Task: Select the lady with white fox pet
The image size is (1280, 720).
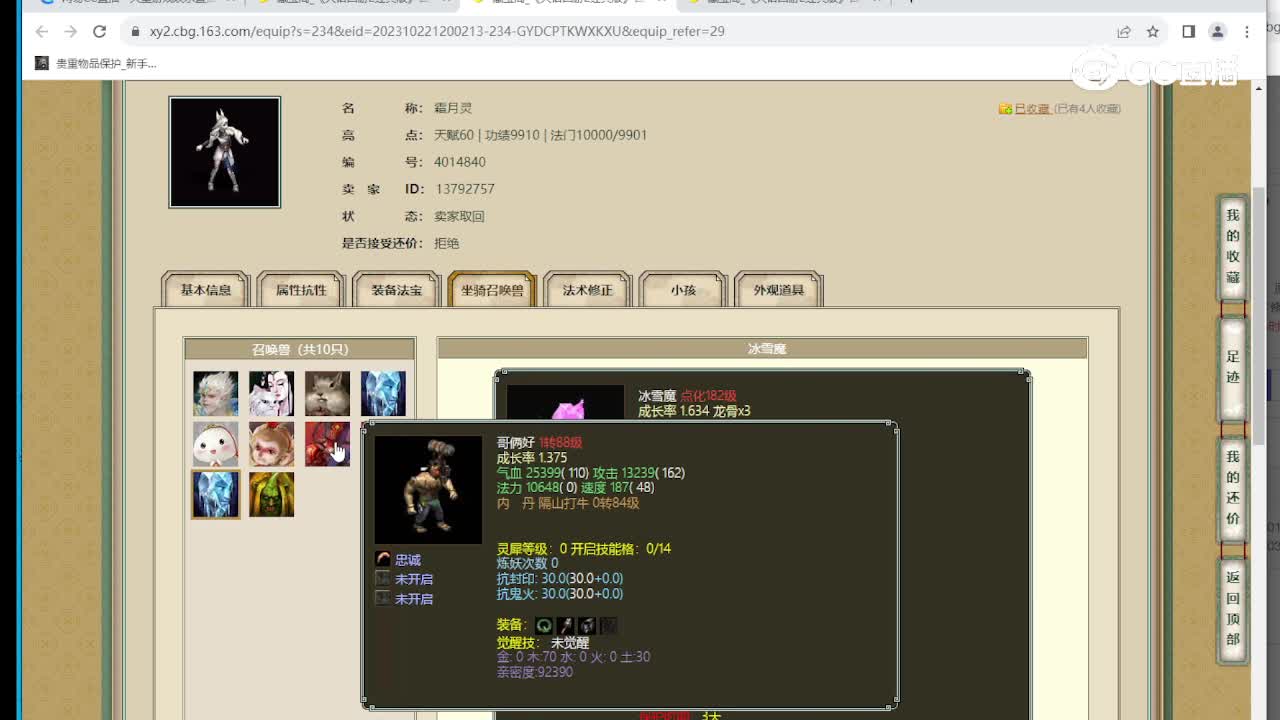Action: coord(272,394)
